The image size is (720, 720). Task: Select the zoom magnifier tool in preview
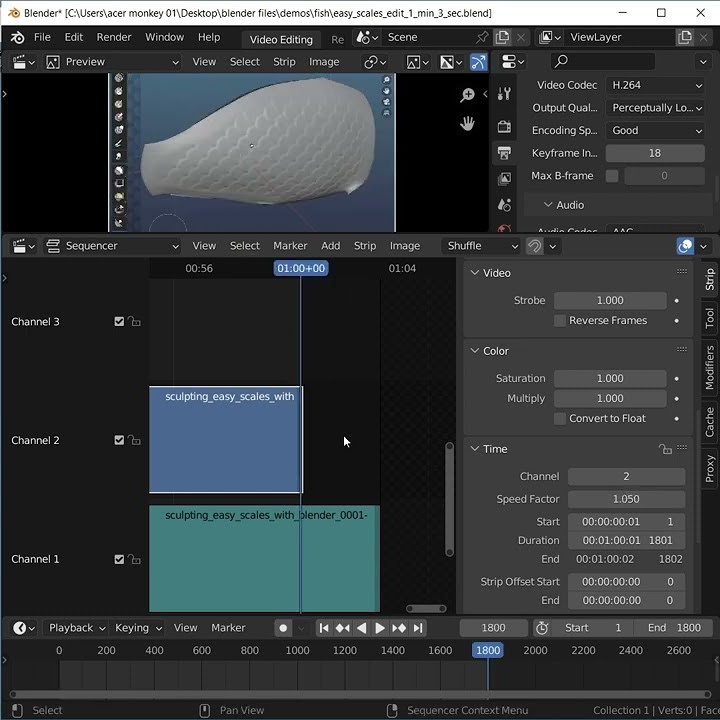[467, 95]
